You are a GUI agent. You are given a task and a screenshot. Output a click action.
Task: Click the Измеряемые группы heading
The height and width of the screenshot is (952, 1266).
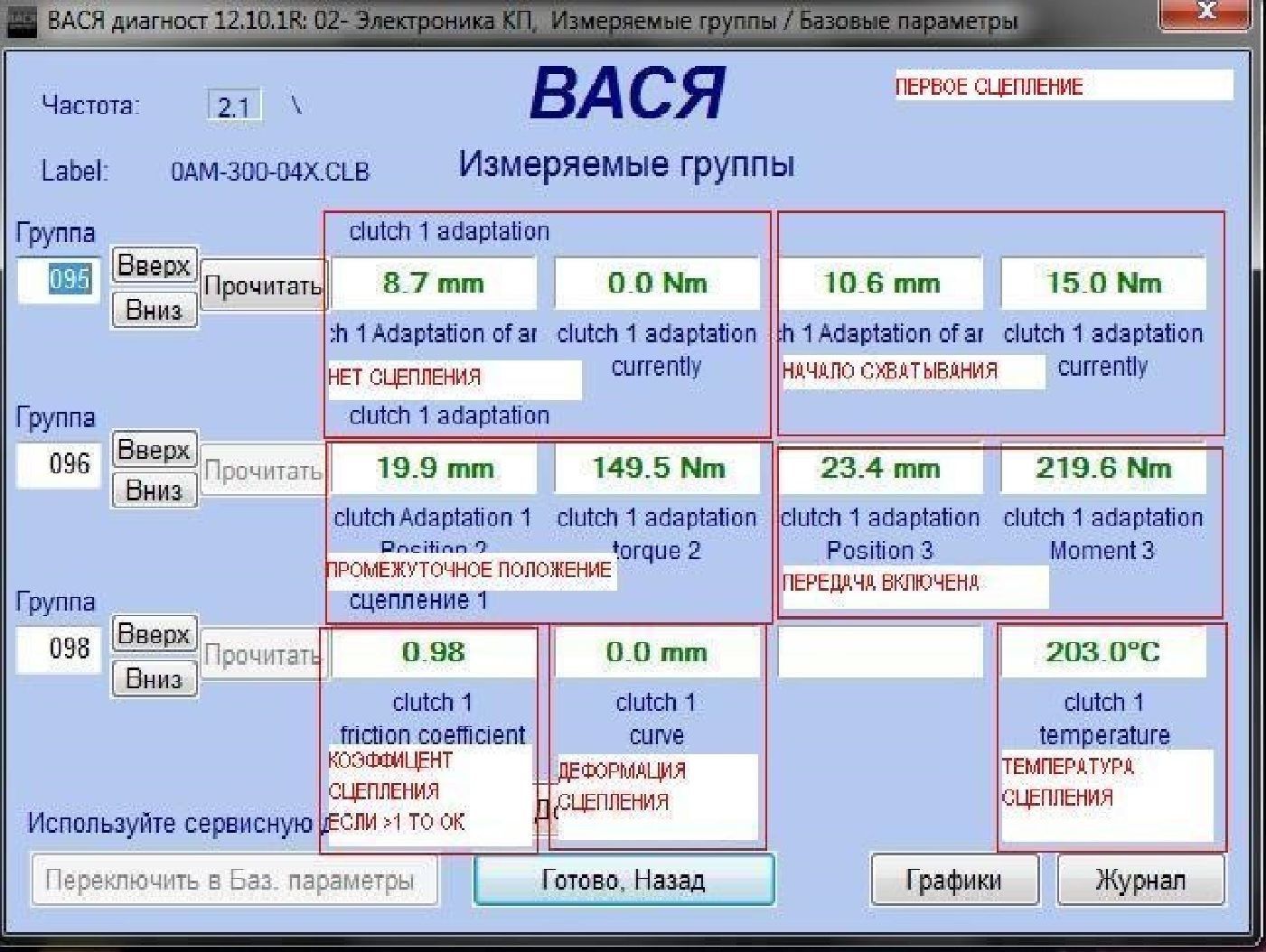click(x=626, y=164)
